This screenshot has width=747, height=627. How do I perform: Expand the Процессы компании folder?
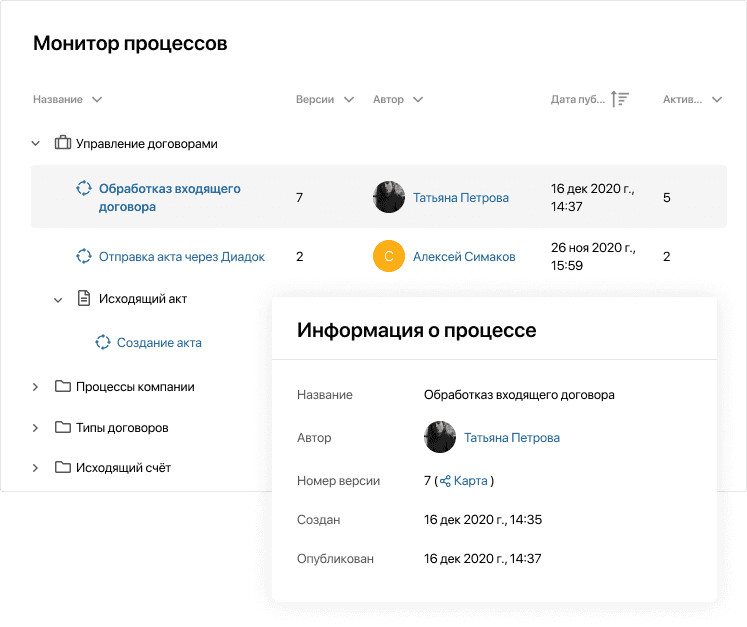click(x=35, y=387)
